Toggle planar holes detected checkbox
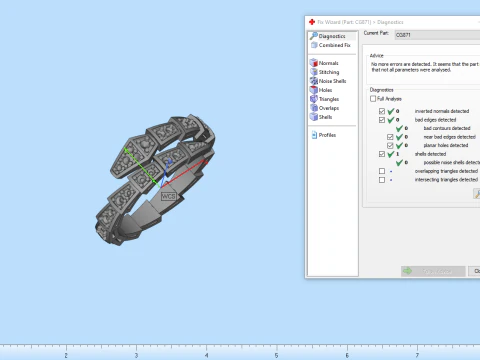 (390, 145)
